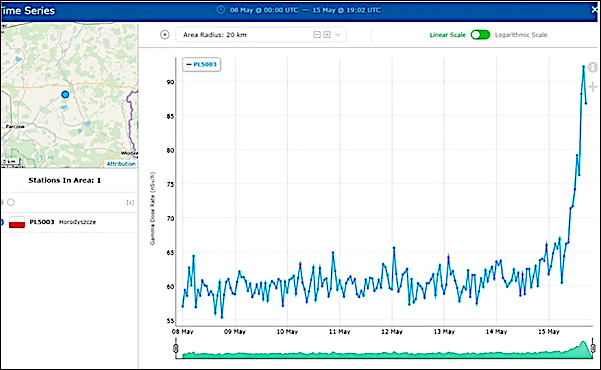Click the Stations In Area: 1 heading

click(65, 180)
